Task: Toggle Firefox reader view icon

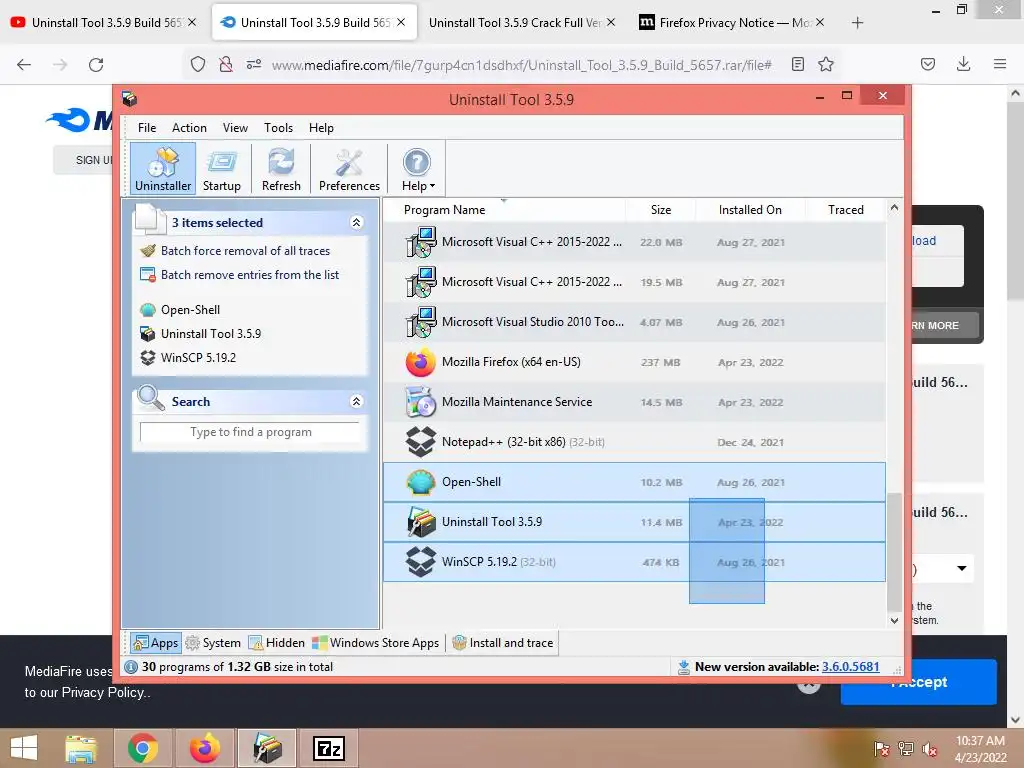Action: click(x=797, y=64)
